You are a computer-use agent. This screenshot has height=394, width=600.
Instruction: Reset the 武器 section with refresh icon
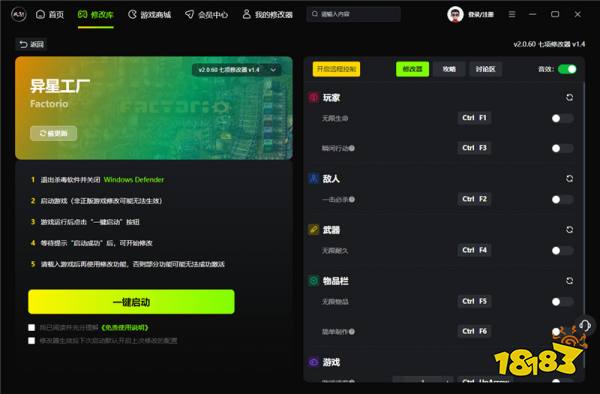569,230
